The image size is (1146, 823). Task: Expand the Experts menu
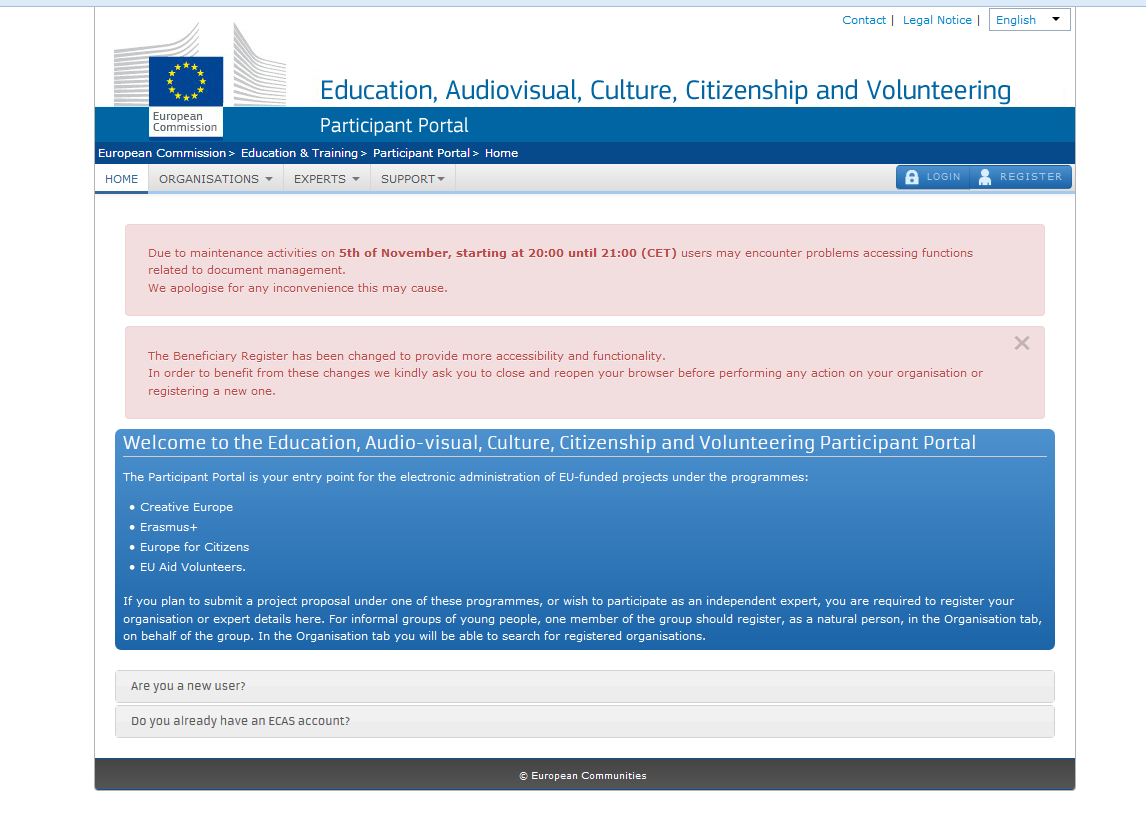[327, 179]
